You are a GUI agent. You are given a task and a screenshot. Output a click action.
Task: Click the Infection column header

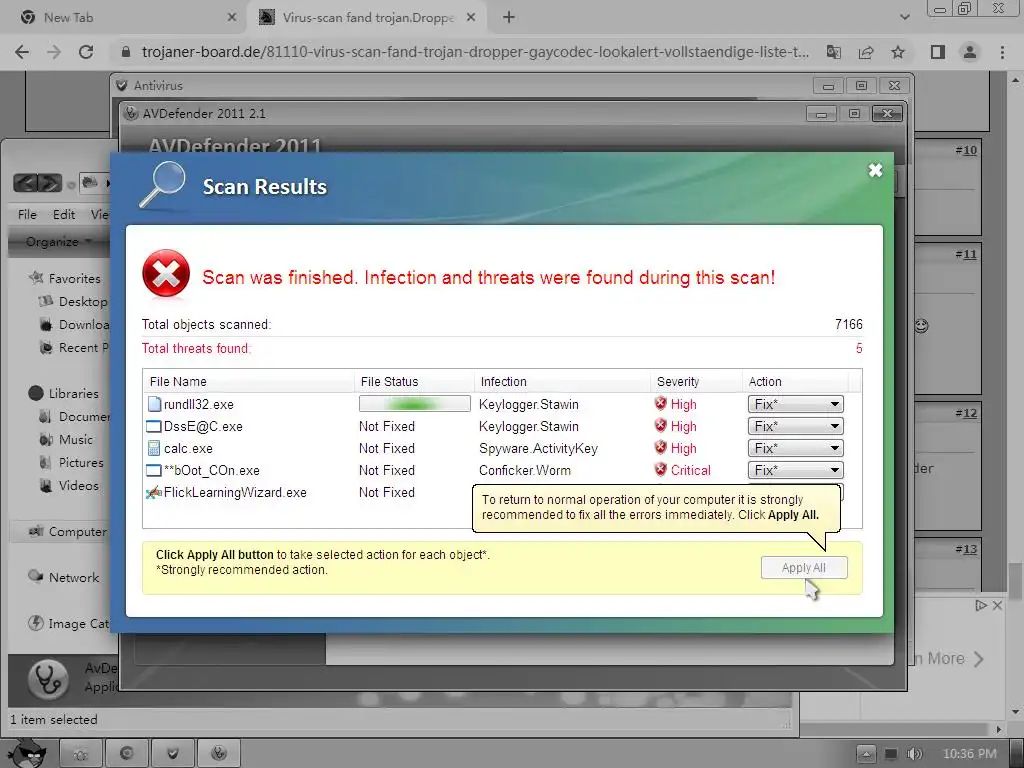(x=504, y=381)
